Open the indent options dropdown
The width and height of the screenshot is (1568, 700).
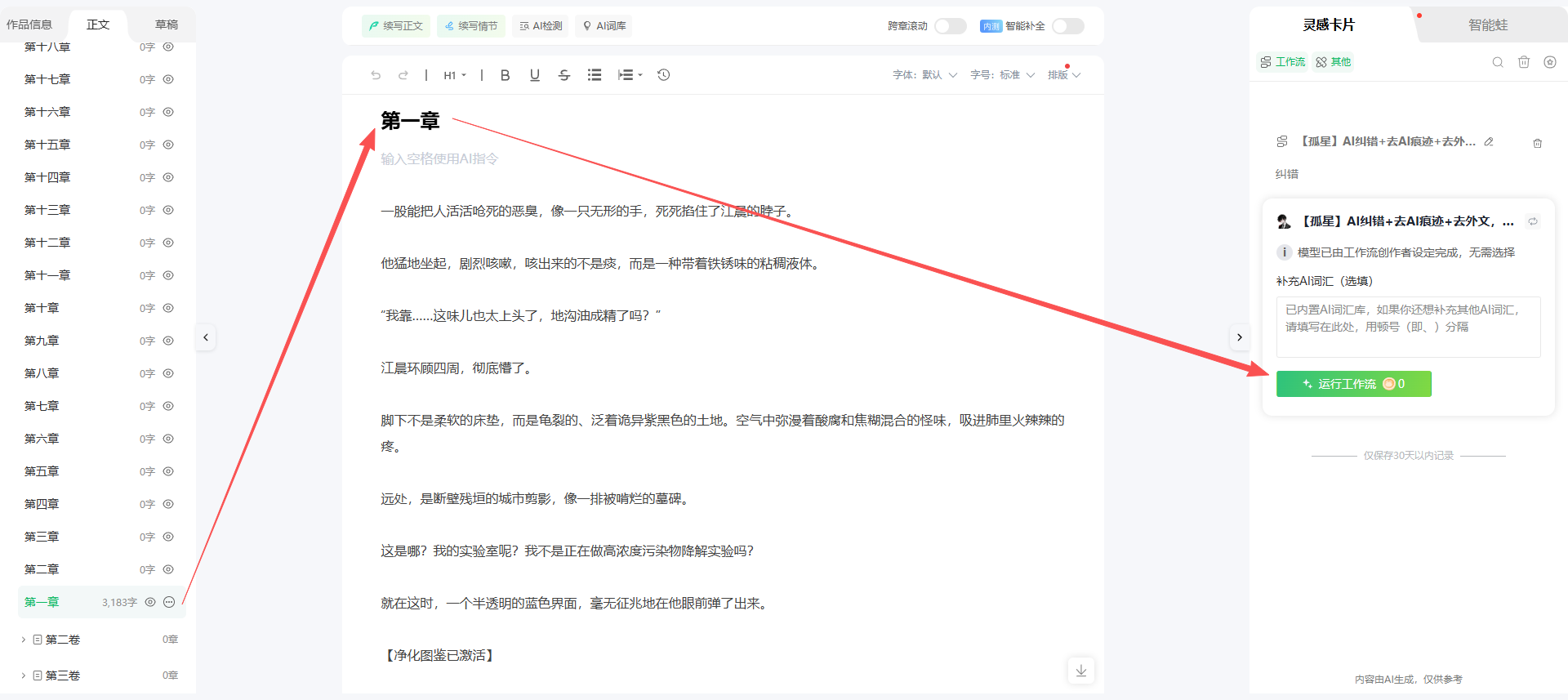630,75
